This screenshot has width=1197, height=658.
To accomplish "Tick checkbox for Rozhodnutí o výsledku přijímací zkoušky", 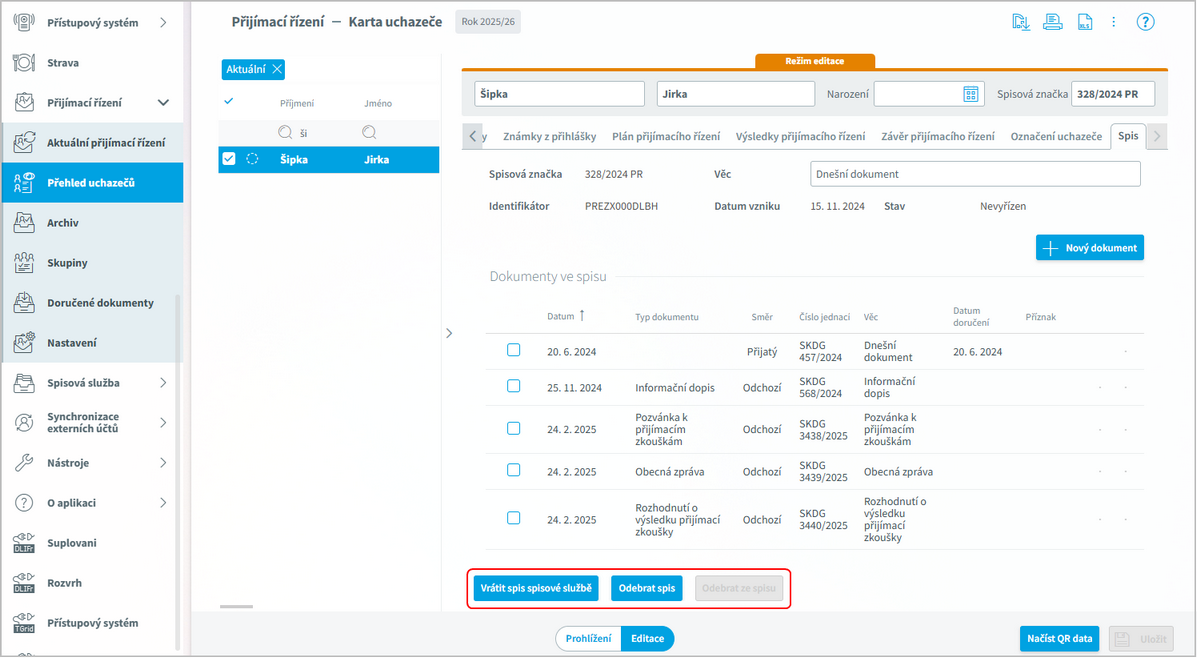I will point(514,518).
